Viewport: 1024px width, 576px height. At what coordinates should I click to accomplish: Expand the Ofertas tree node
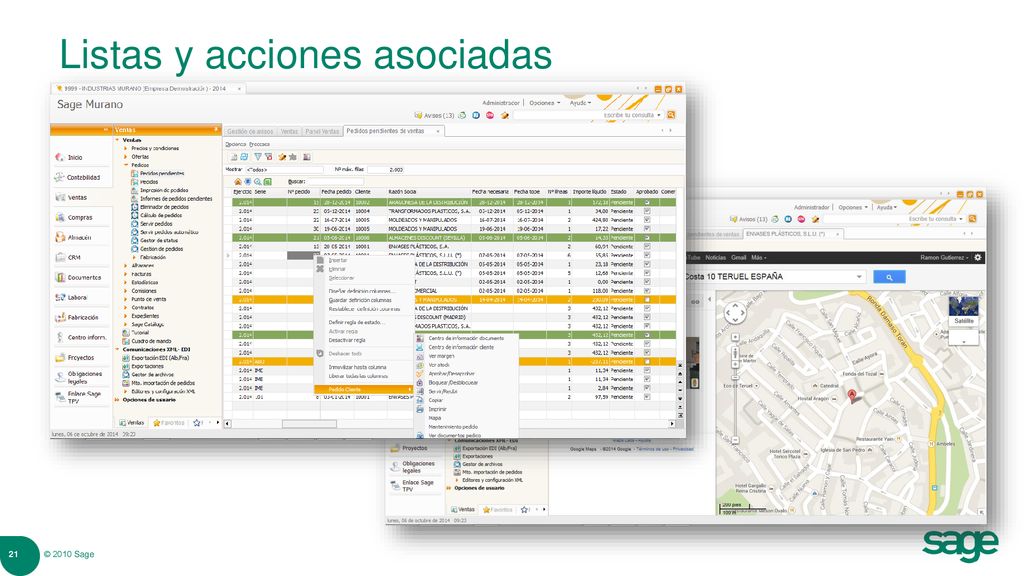(x=125, y=157)
